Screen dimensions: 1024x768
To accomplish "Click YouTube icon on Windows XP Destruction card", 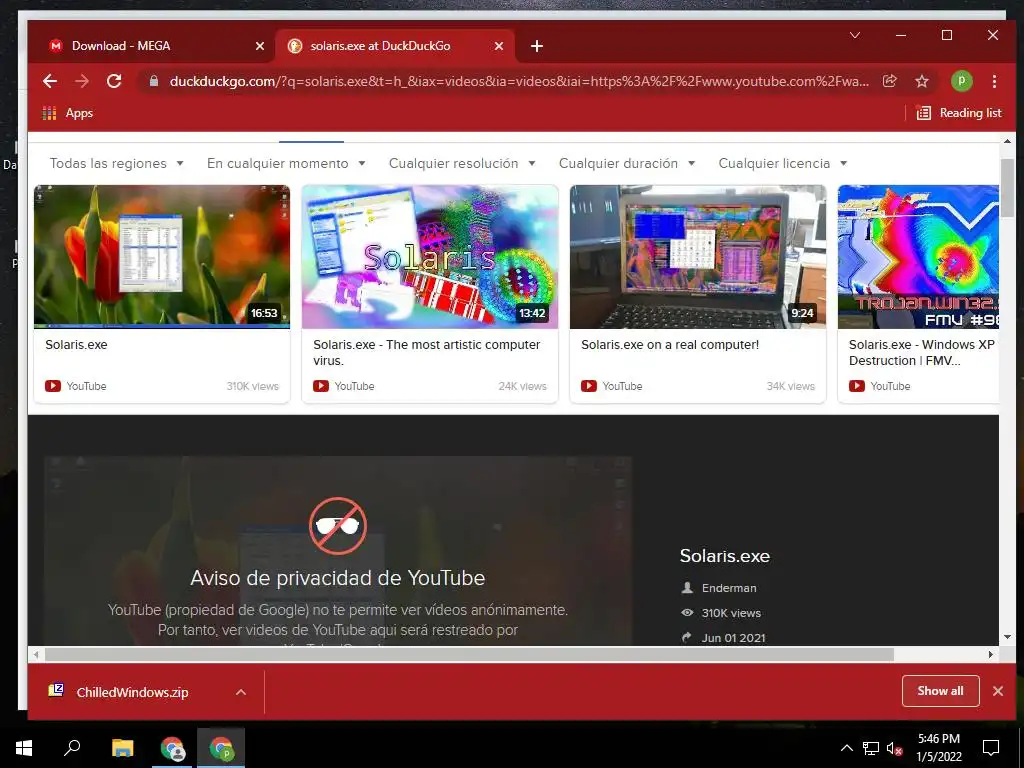I will click(x=856, y=386).
